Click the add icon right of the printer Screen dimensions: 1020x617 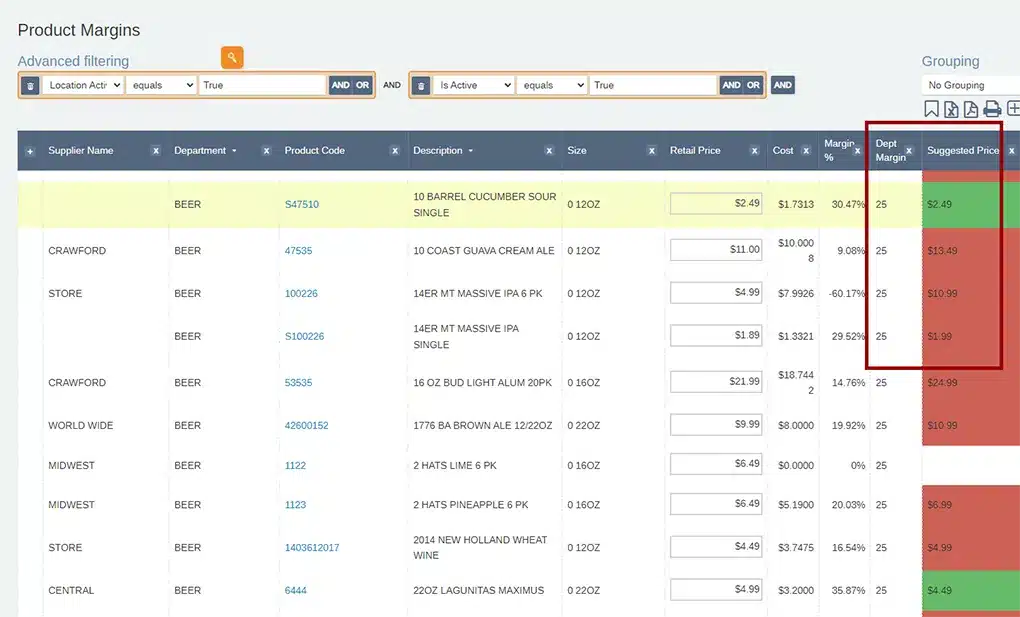[x=1015, y=109]
